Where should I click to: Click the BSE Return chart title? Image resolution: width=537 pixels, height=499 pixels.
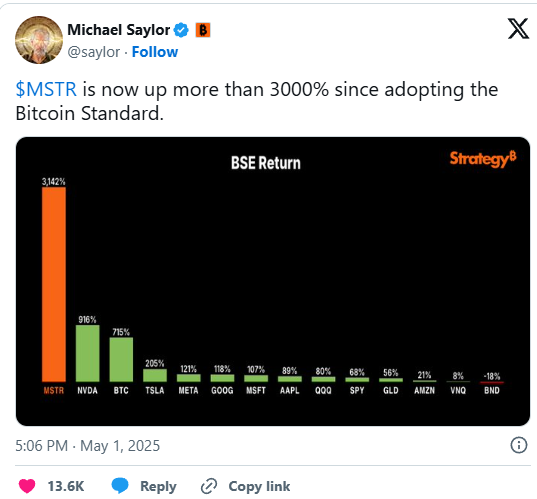[x=266, y=163]
